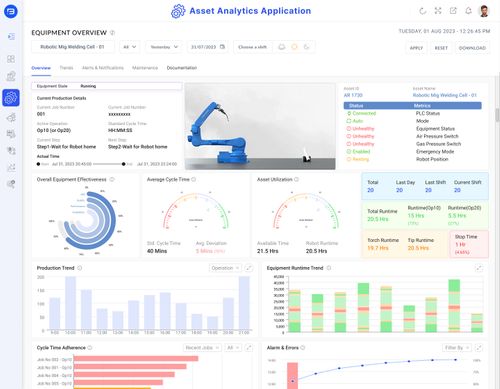This screenshot has width=500, height=389.
Task: Click the Average Cycle Time gauge
Action: [196, 211]
